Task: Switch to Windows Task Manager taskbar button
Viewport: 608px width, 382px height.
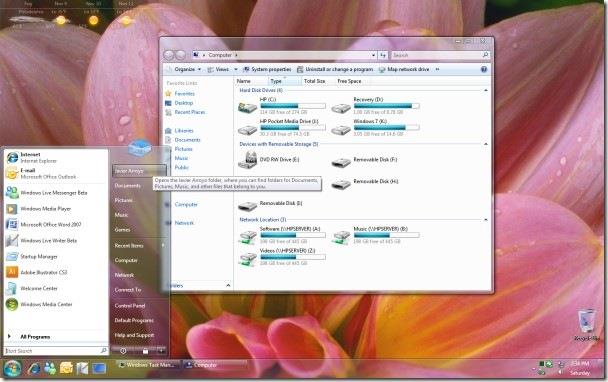Action: (149, 365)
